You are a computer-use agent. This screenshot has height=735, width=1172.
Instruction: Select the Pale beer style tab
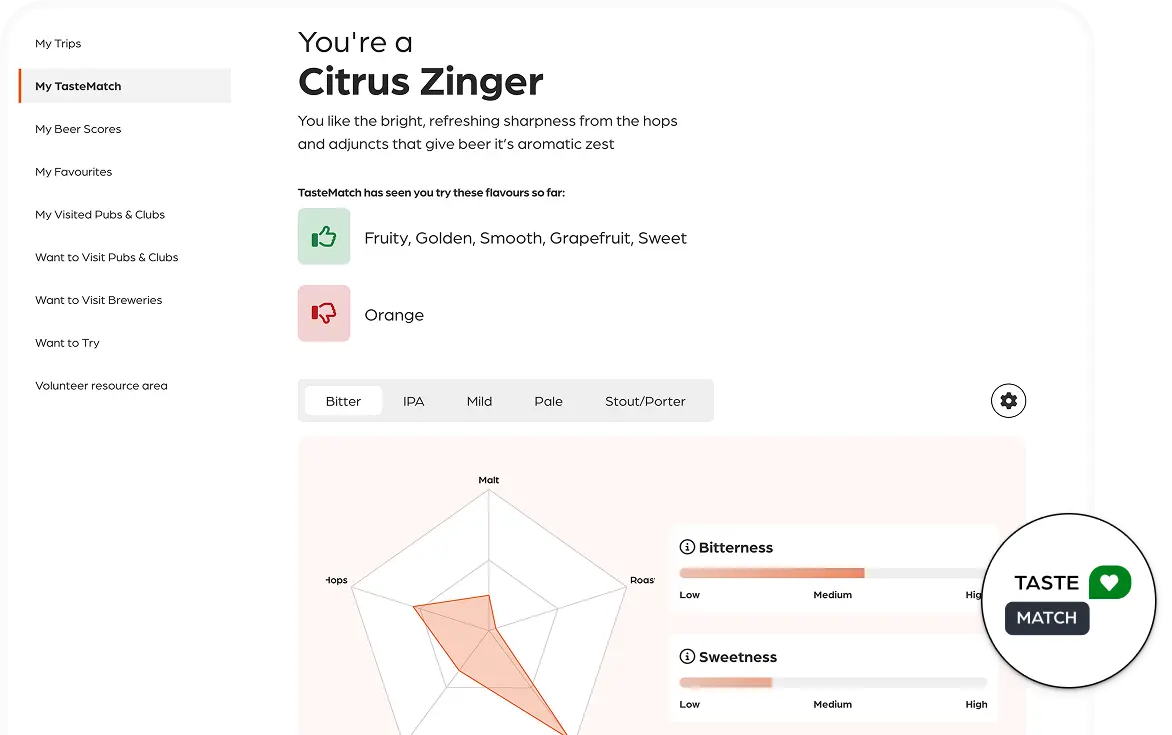[548, 401]
